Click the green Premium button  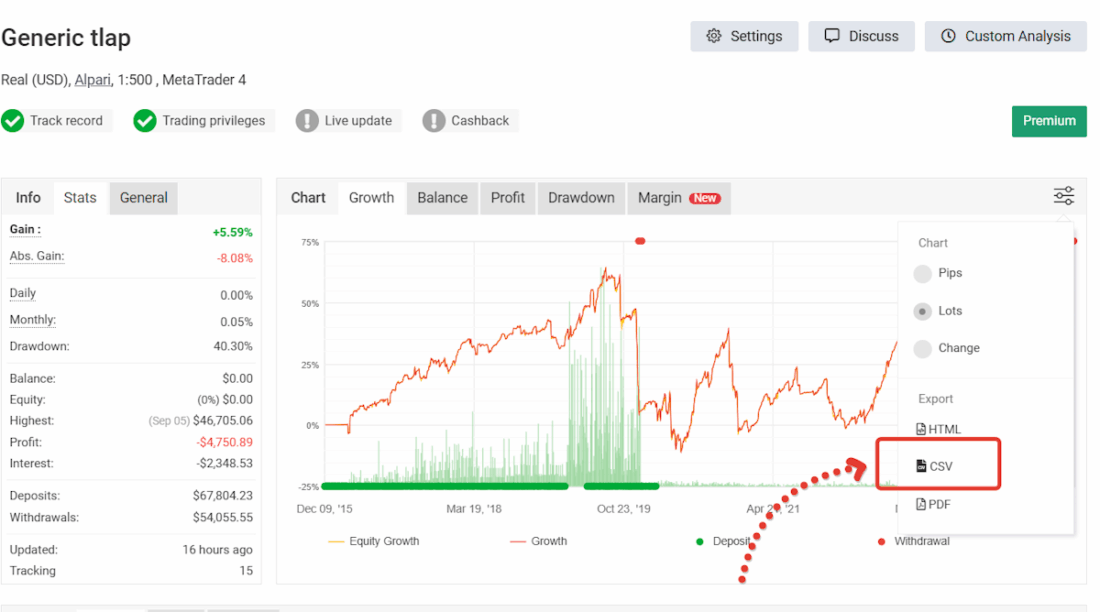point(1049,121)
